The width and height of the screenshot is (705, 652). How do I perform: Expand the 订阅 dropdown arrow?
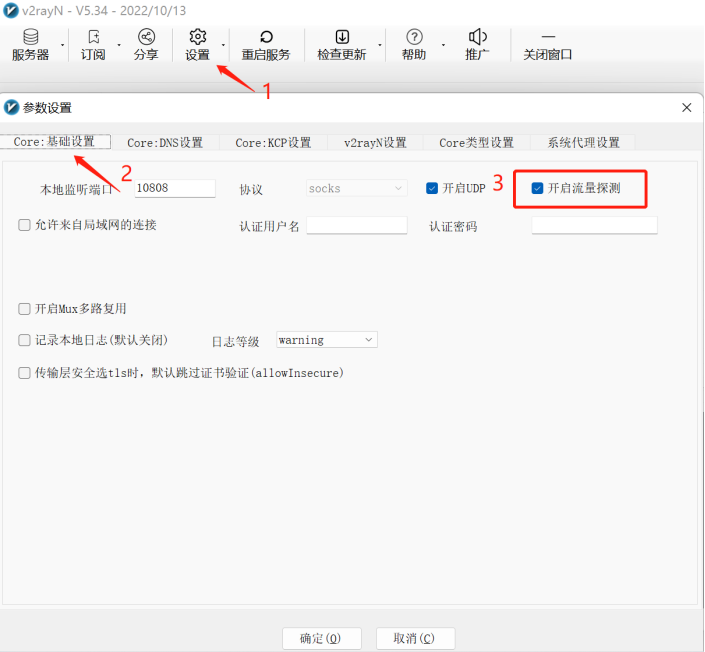pos(119,45)
